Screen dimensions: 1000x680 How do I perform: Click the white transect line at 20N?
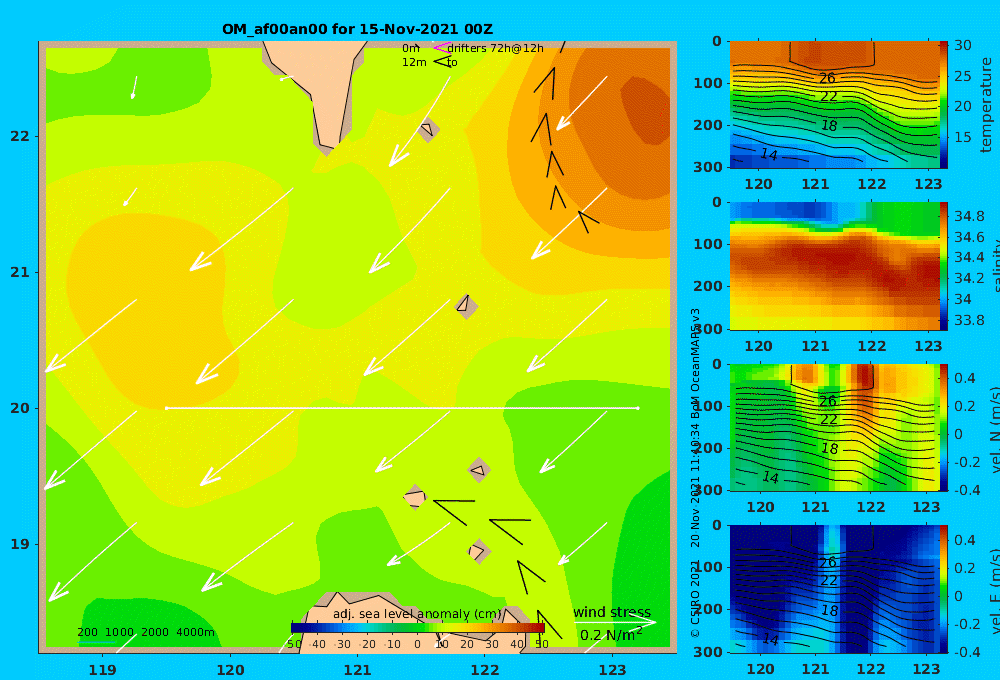click(402, 408)
